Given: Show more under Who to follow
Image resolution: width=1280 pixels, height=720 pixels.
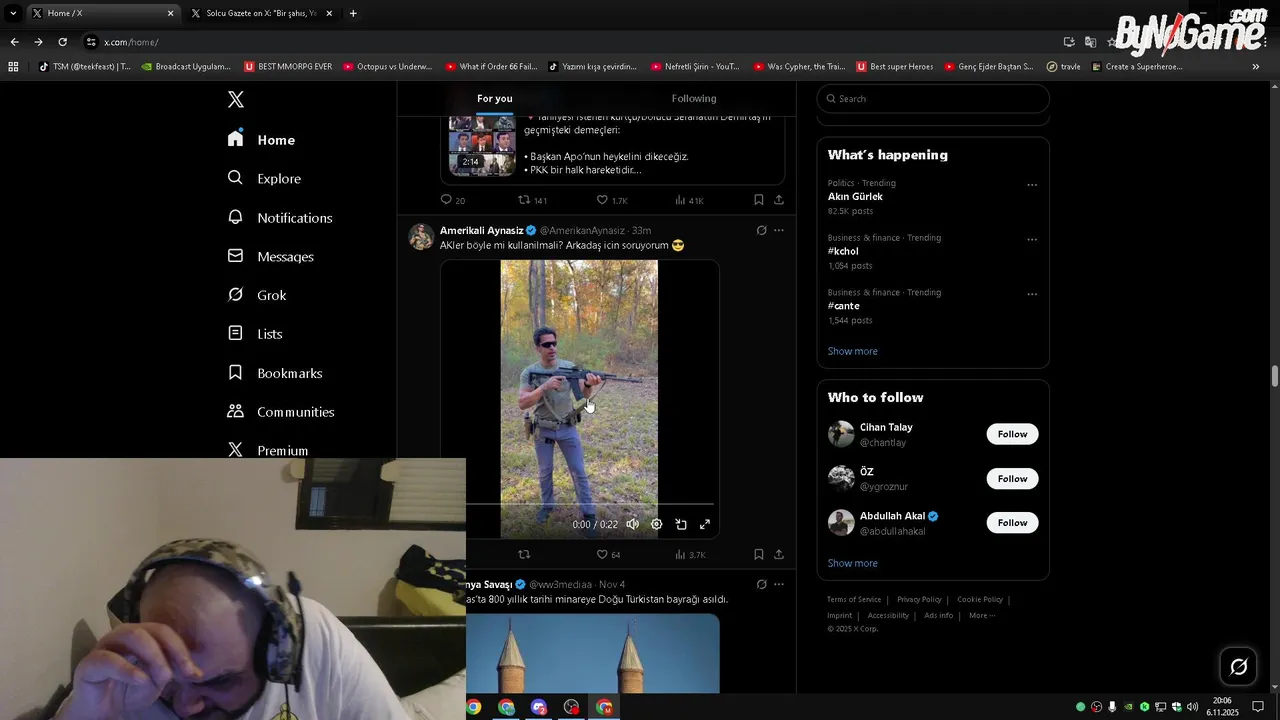Looking at the screenshot, I should (x=852, y=563).
